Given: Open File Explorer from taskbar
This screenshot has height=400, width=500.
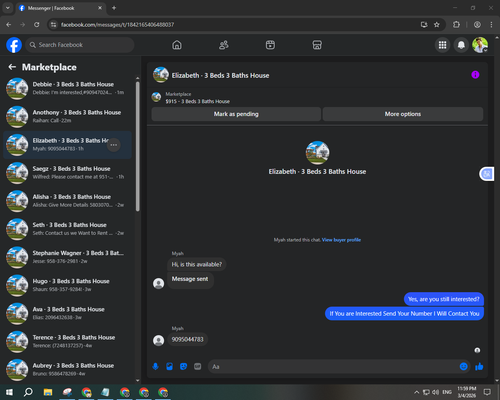Looking at the screenshot, I should (x=48, y=392).
